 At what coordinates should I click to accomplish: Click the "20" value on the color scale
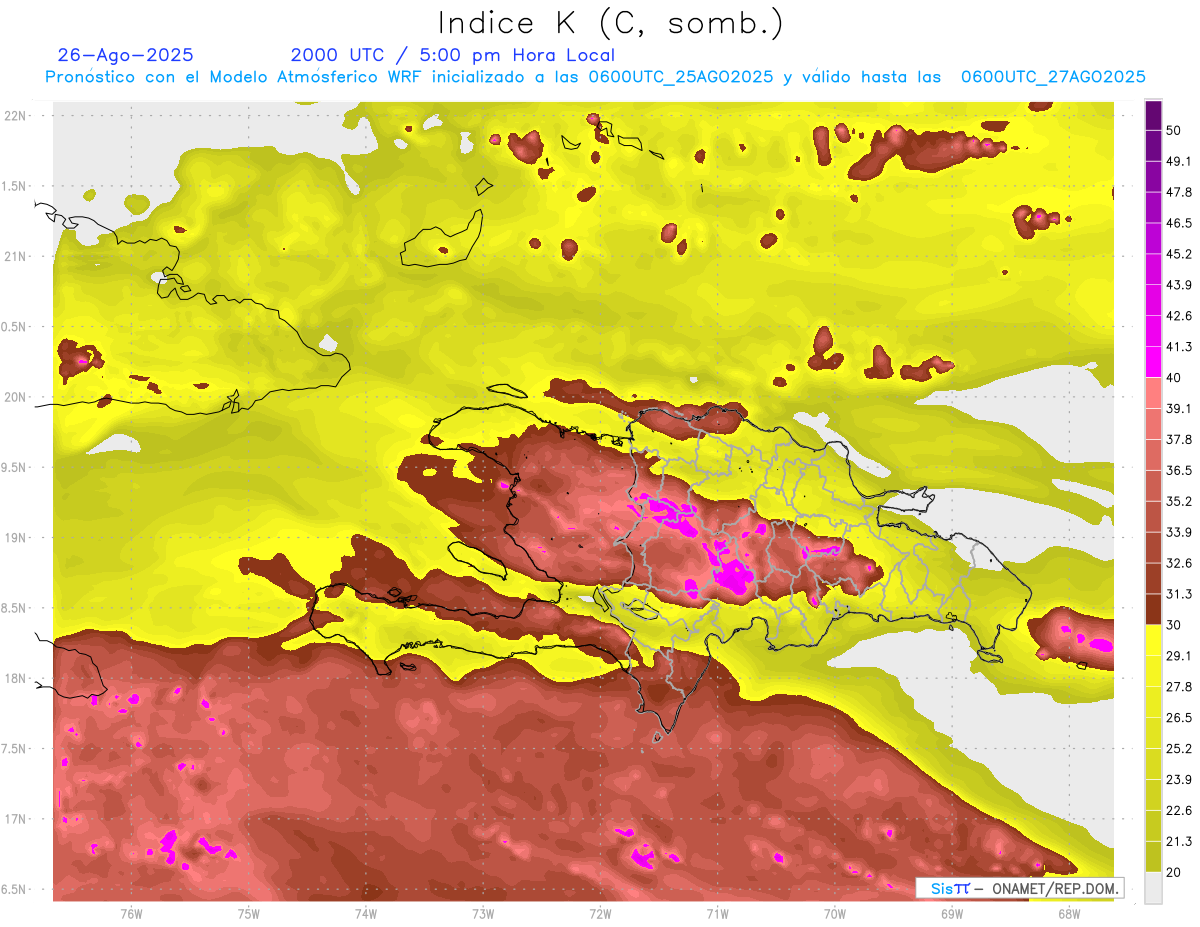tap(1174, 872)
